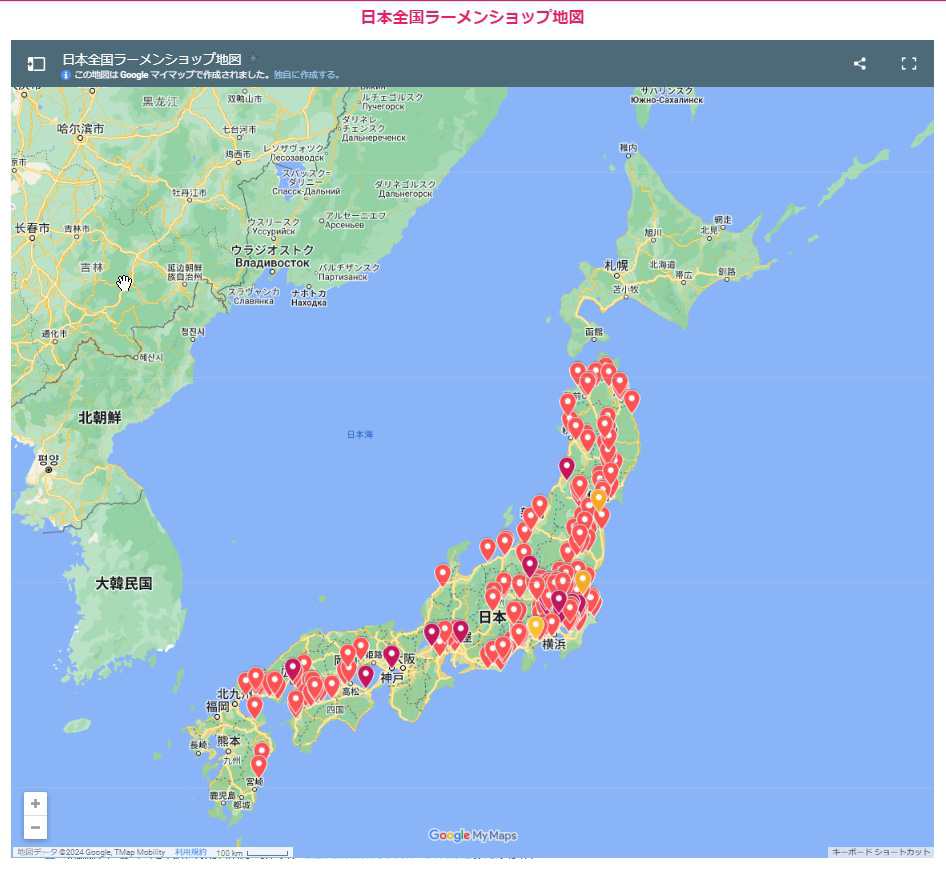
Task: View the map in fullscreen
Action: pos(909,63)
